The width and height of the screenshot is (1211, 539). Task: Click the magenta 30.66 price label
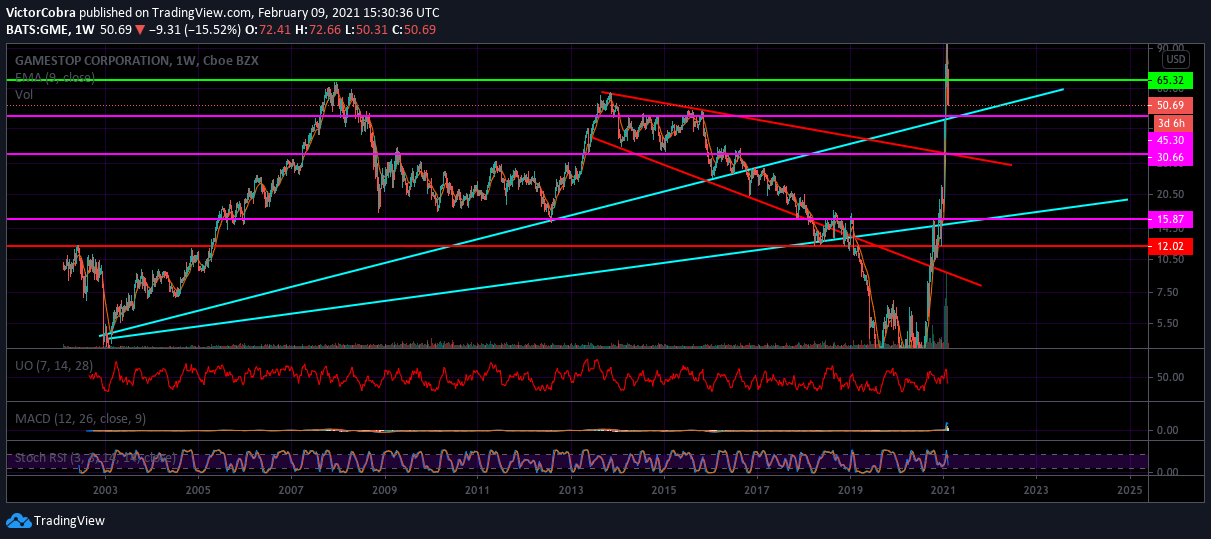(1170, 157)
